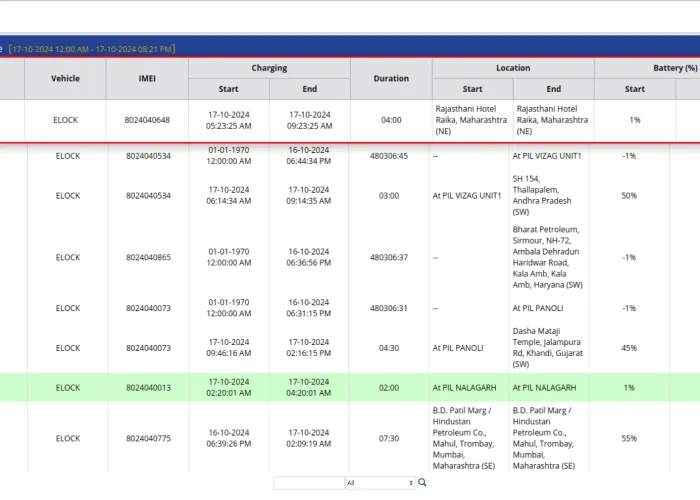The image size is (700, 500).
Task: Select the highlighted row IMEI 8024040013
Action: click(147, 388)
